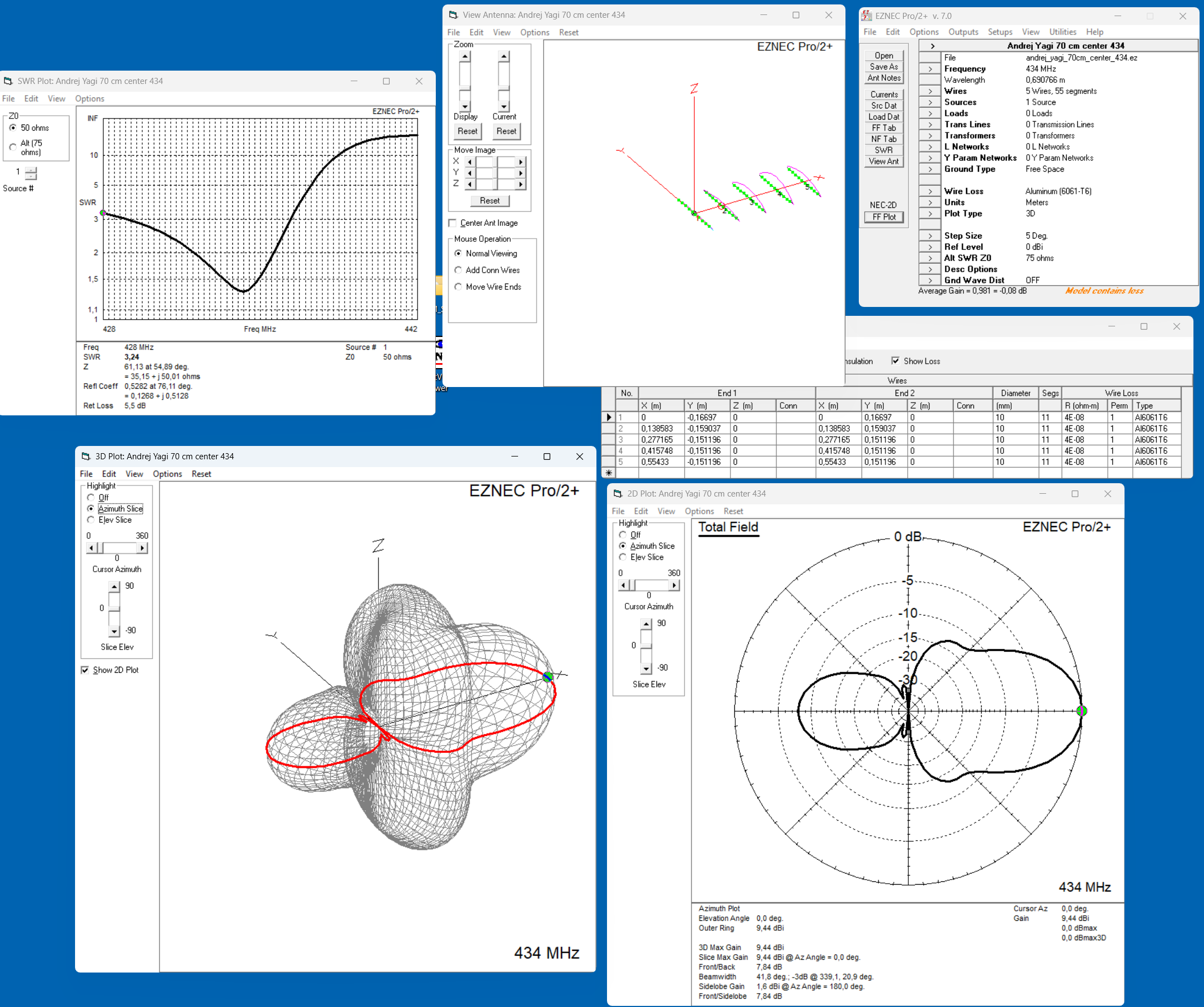Click Move Image X right arrow
This screenshot has width=1204, height=1007.
[x=521, y=162]
